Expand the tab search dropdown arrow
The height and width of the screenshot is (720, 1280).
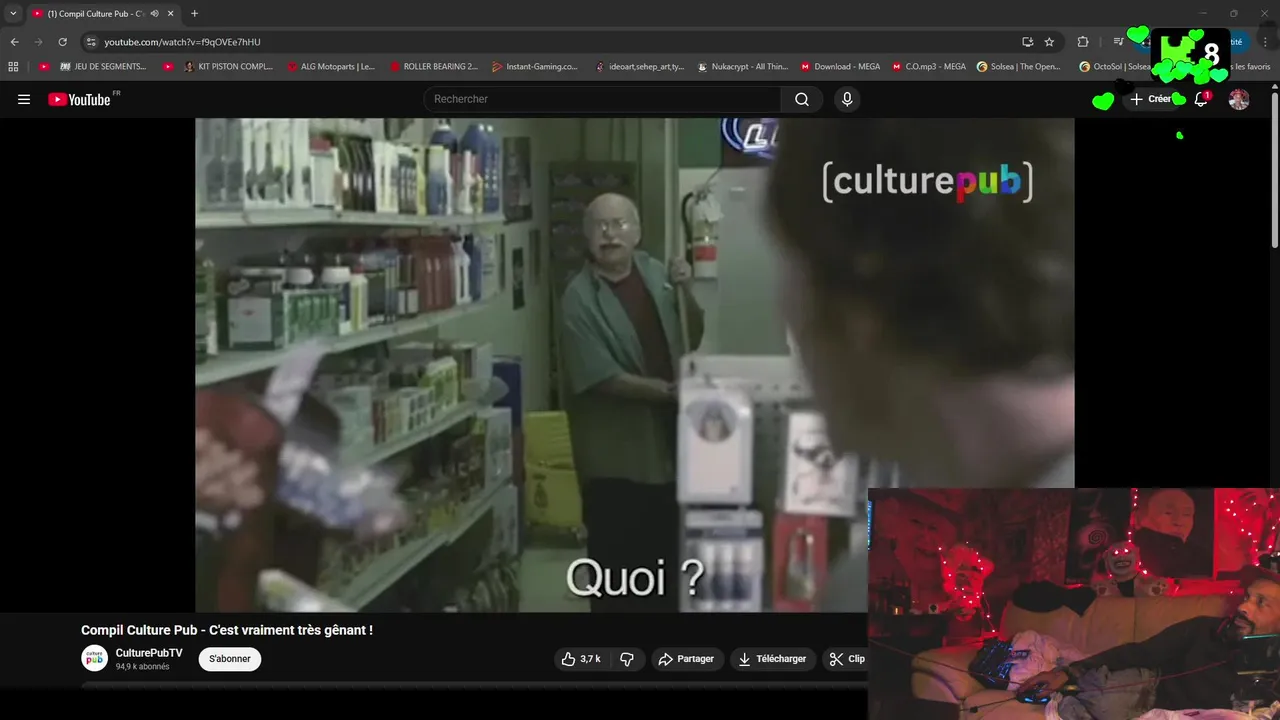click(13, 14)
